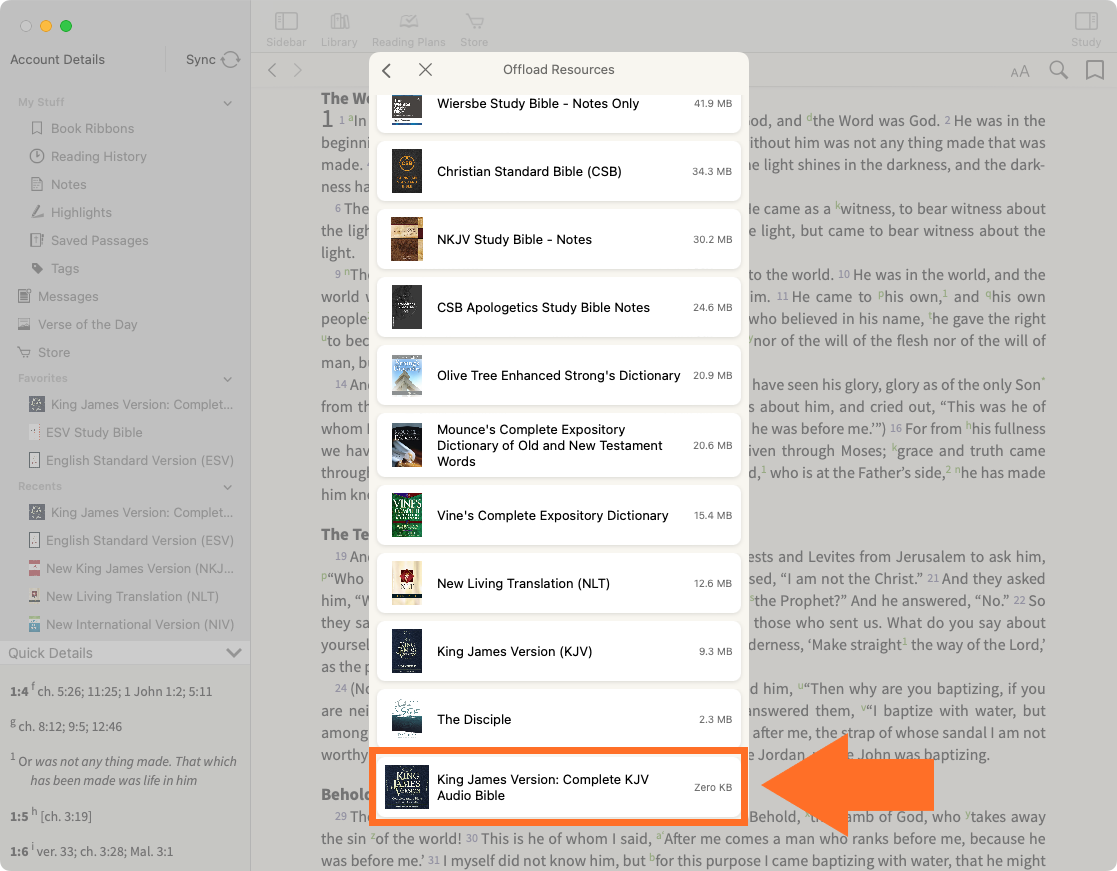Click Vine's Complete Expository Dictionary cover

[x=407, y=515]
